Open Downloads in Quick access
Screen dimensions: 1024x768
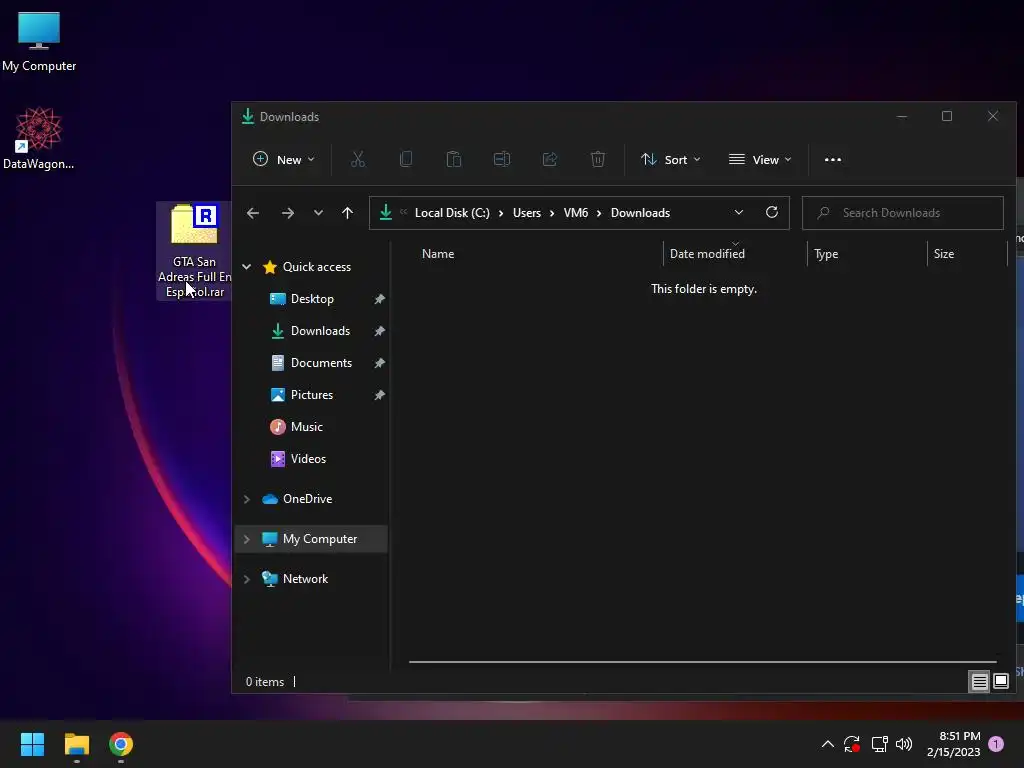320,331
